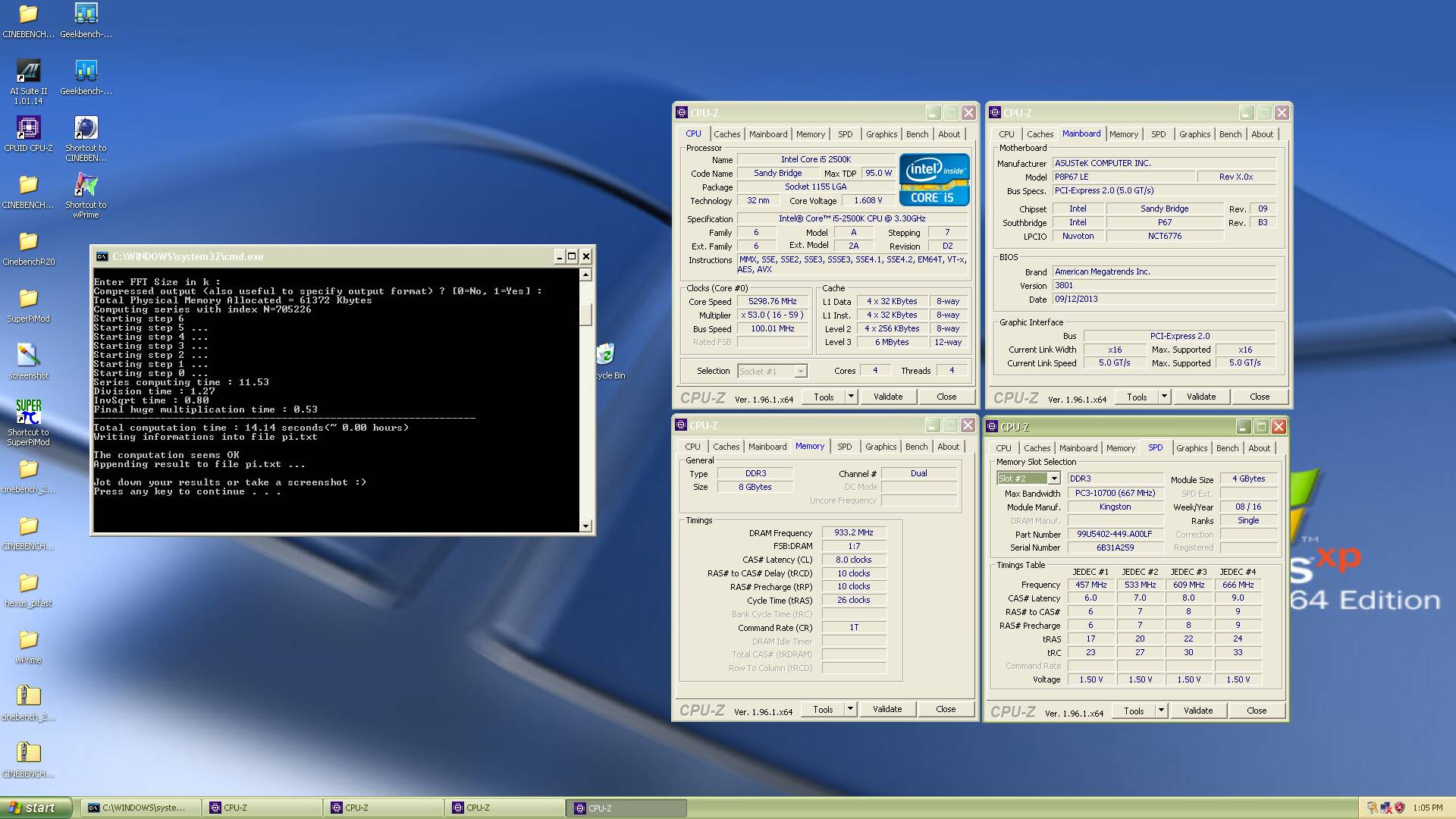
Task: Select the screenshot desktop icon
Action: click(x=28, y=362)
